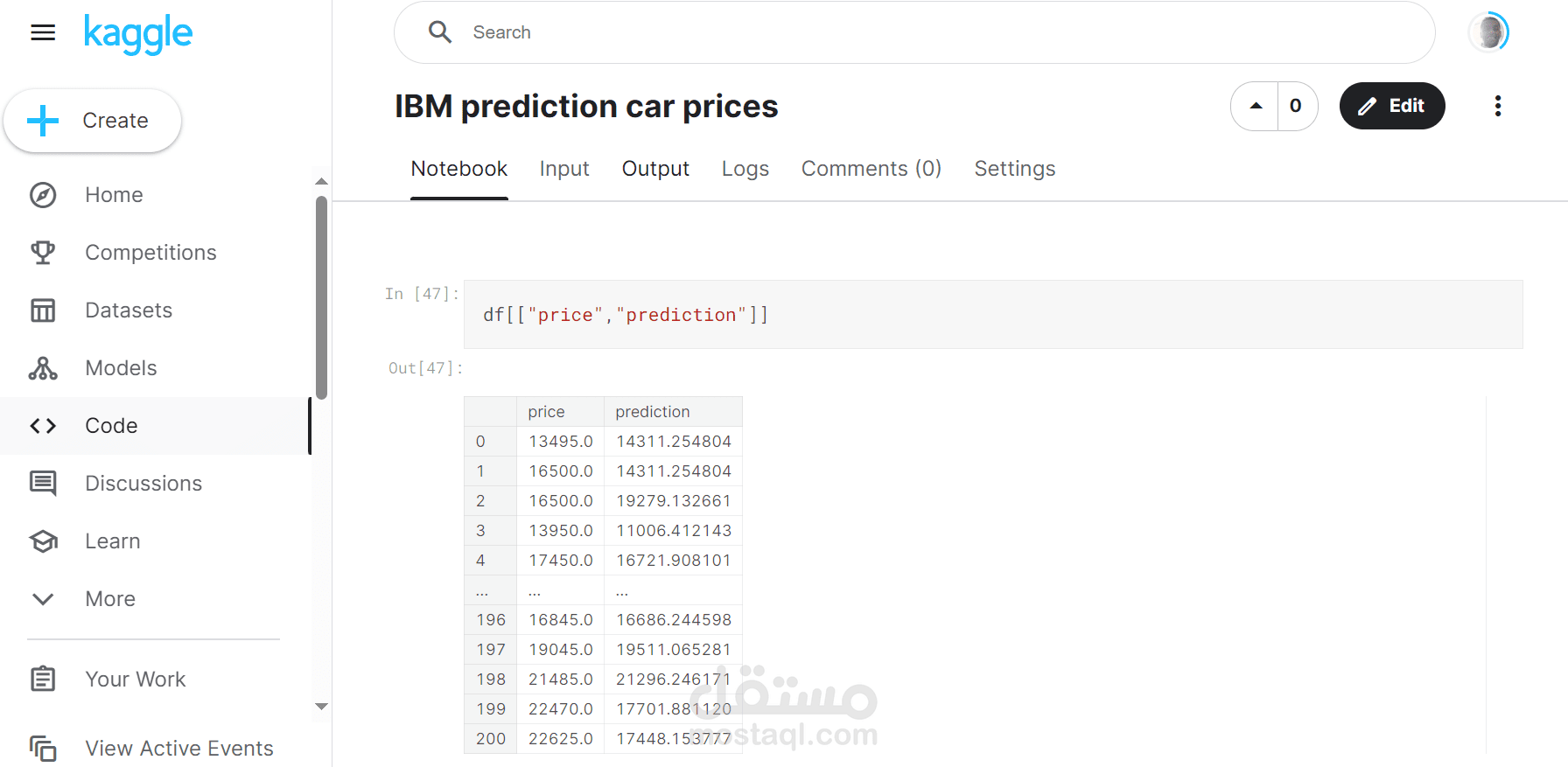The image size is (1568, 767).
Task: Click the Edit button
Action: pyautogui.click(x=1392, y=106)
